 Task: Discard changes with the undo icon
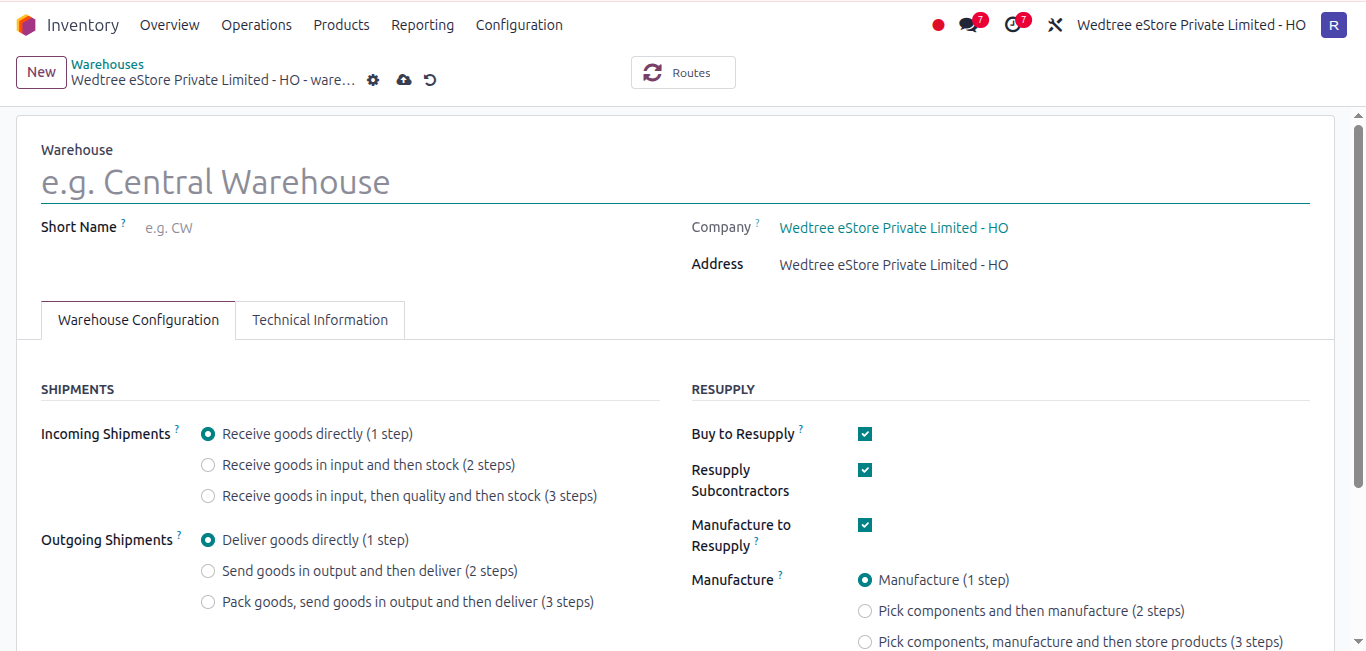[x=430, y=80]
